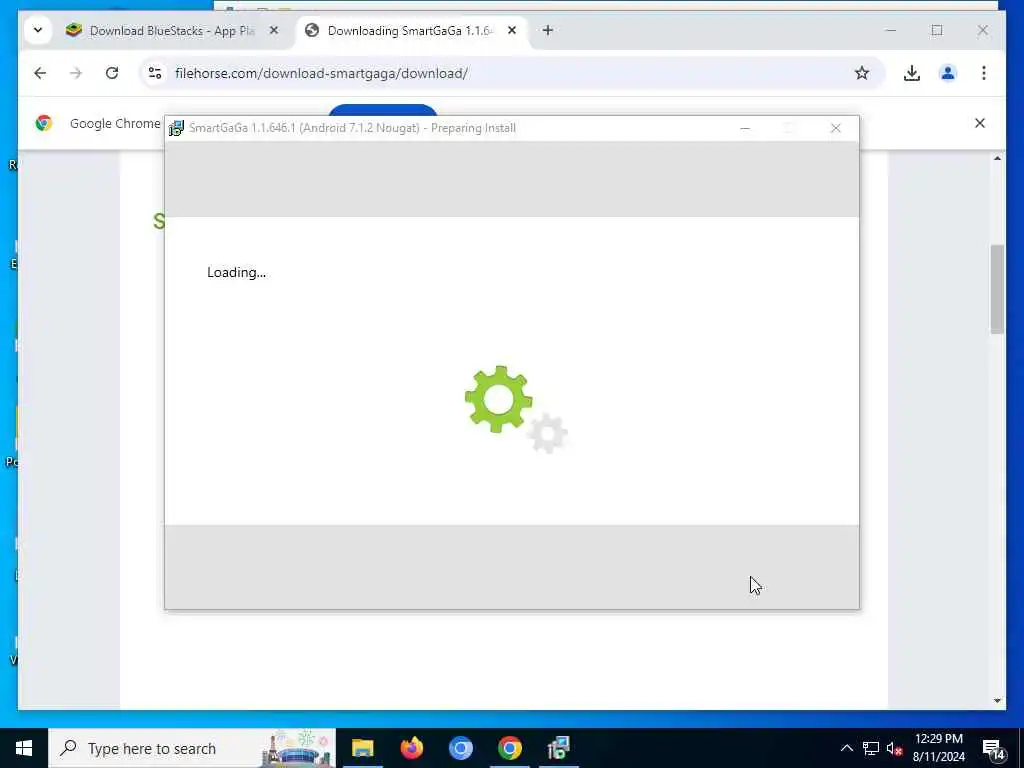The width and height of the screenshot is (1024, 768).
Task: Switch to Google Chrome on the taskbar
Action: pos(509,748)
